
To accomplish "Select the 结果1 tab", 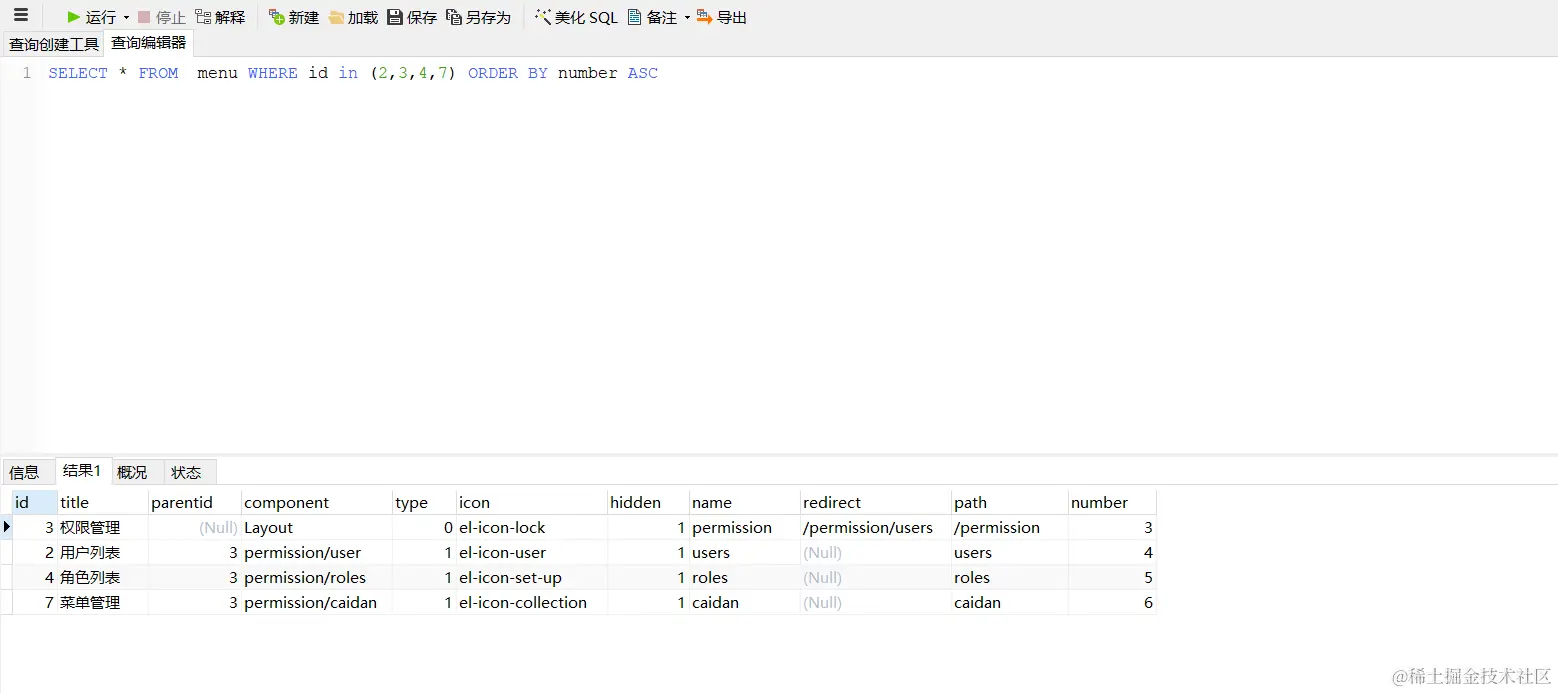I will (83, 471).
